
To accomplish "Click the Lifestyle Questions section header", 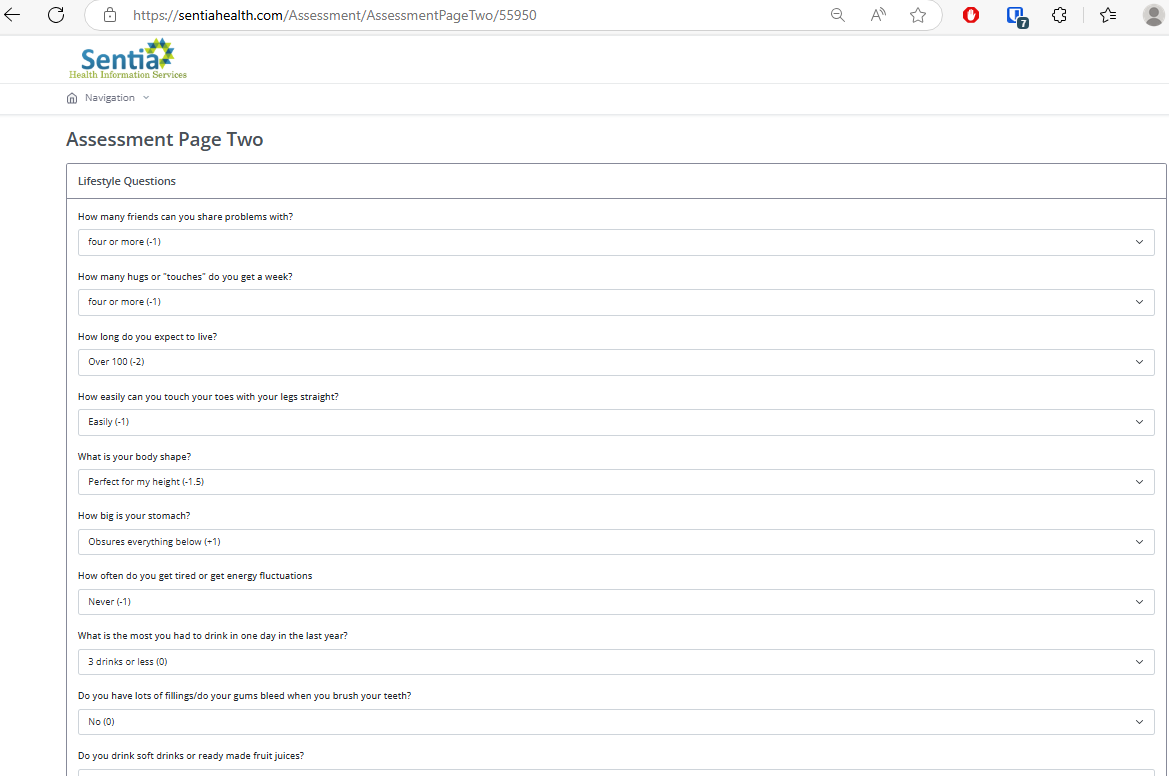I will coord(127,181).
